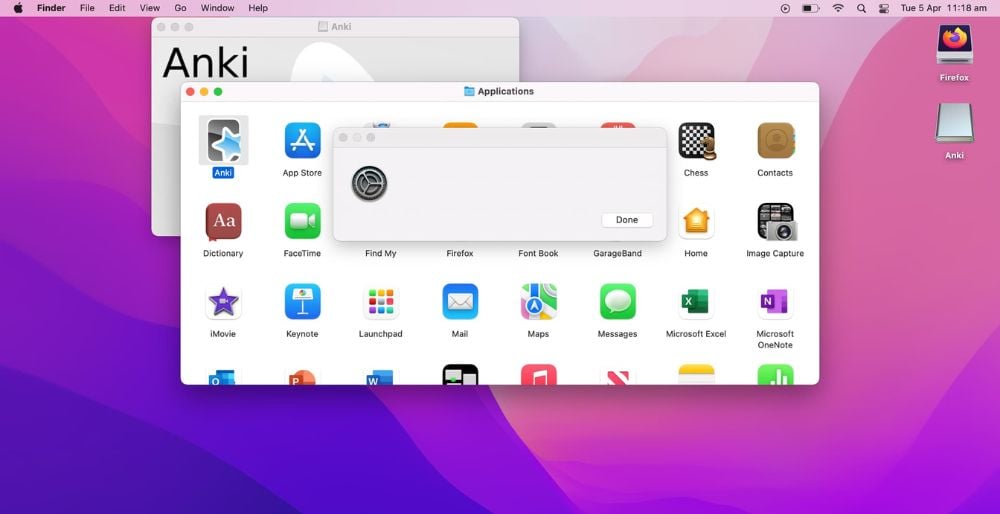The width and height of the screenshot is (1000, 514).
Task: Click the play status icon in menu bar
Action: coord(785,8)
